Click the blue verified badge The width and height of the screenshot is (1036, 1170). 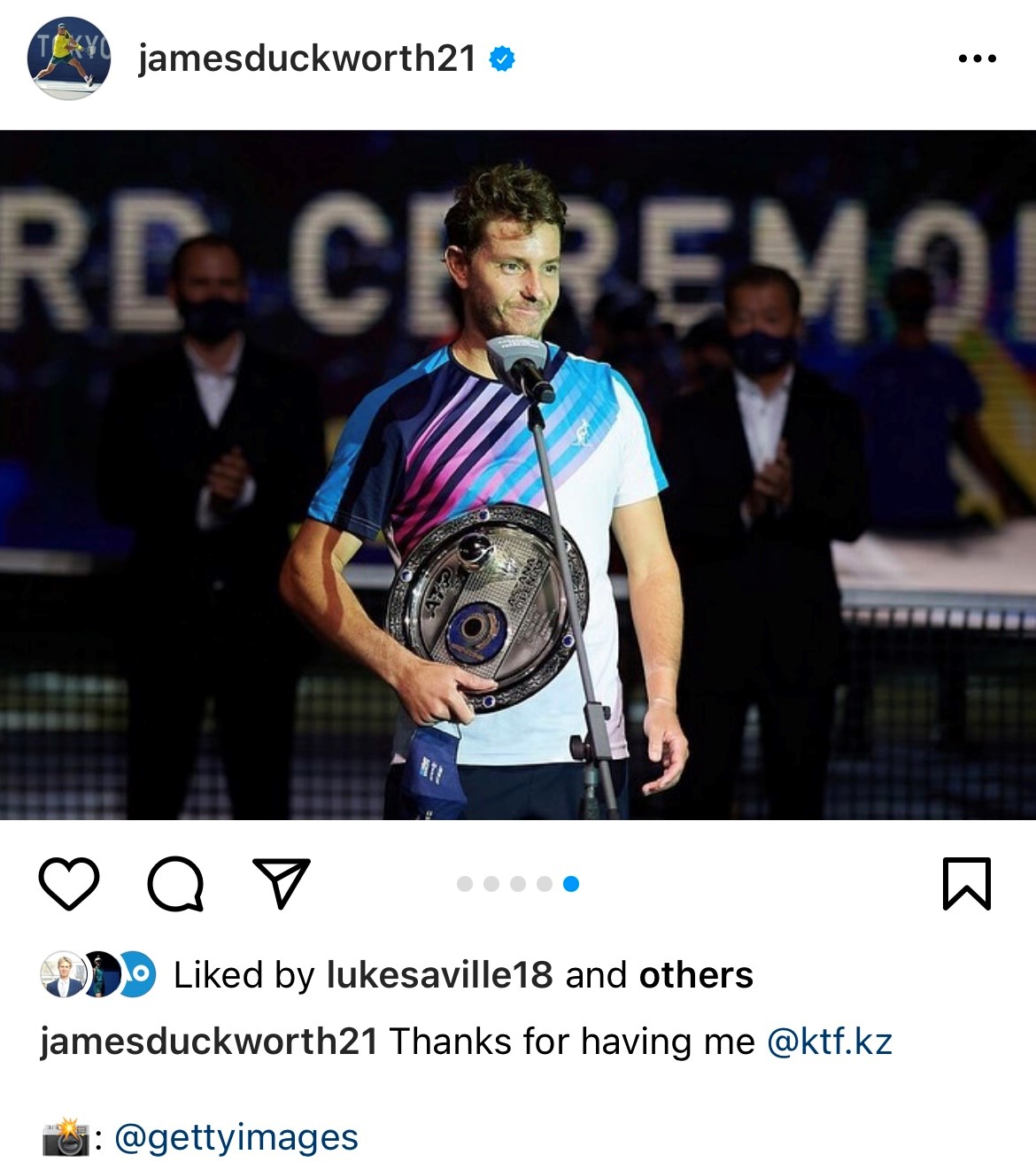502,59
